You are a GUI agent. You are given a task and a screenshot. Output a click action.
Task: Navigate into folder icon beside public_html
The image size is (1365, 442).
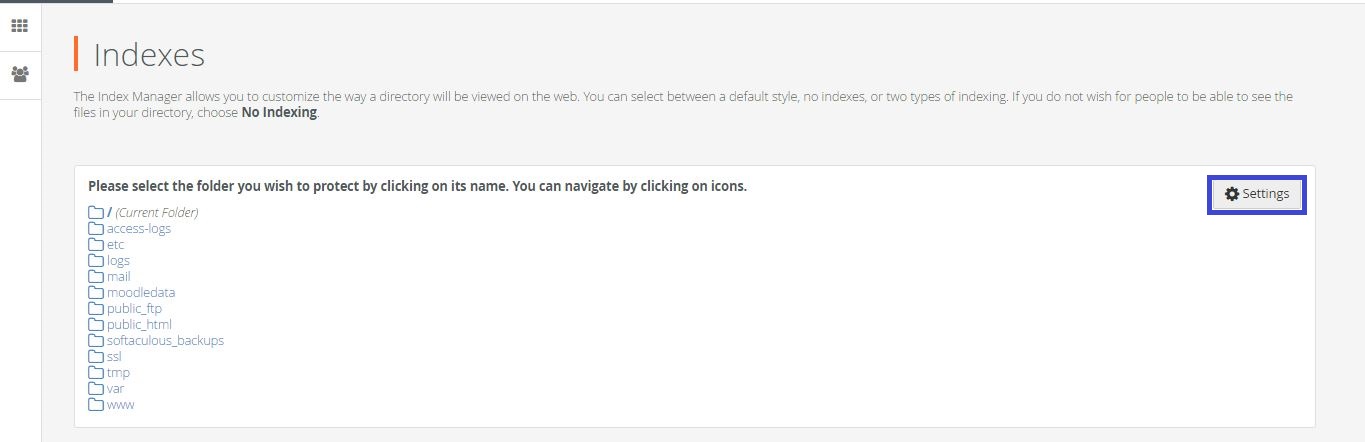[96, 324]
